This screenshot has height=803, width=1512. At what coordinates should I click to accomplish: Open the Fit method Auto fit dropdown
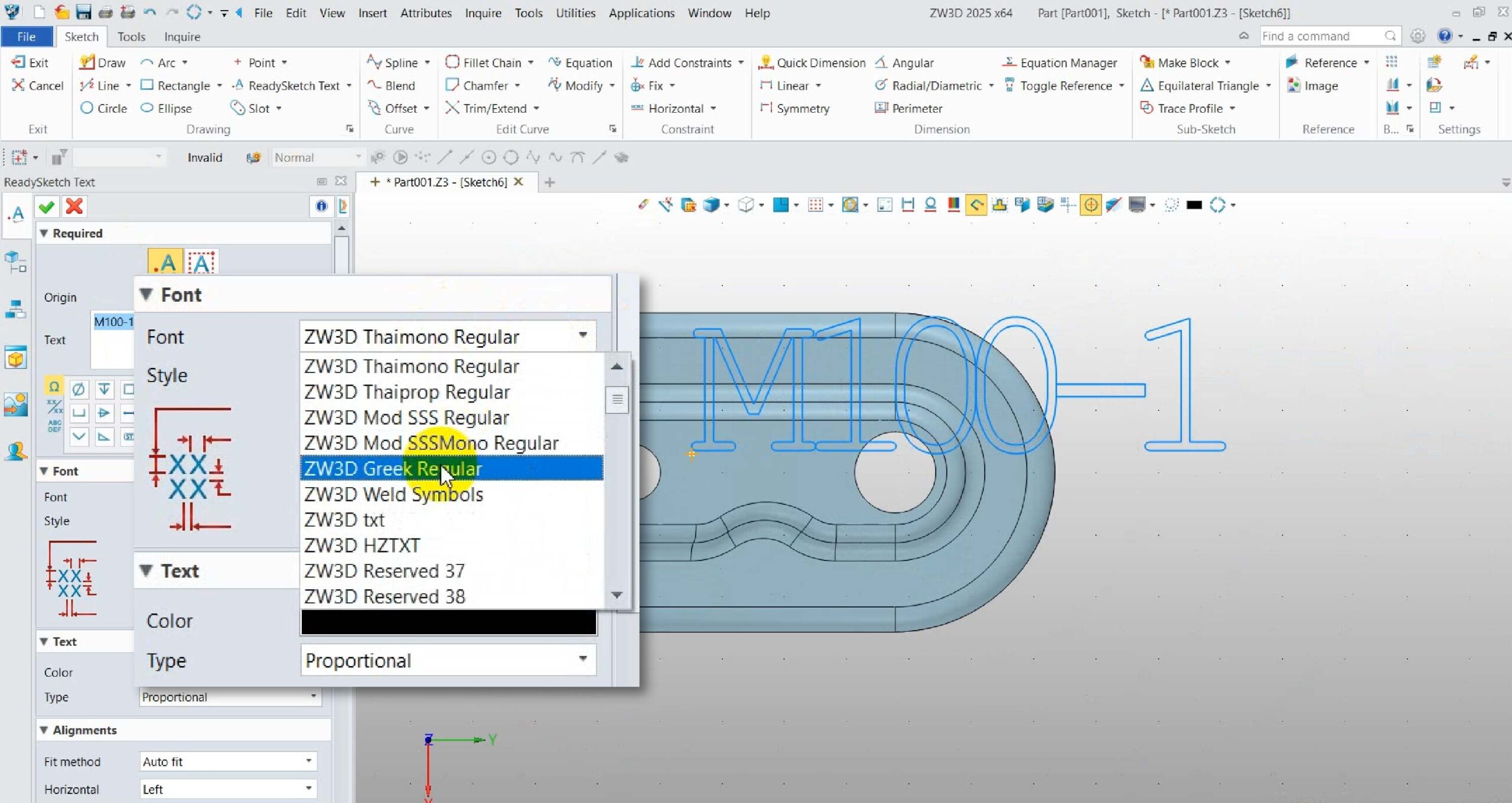coord(228,762)
